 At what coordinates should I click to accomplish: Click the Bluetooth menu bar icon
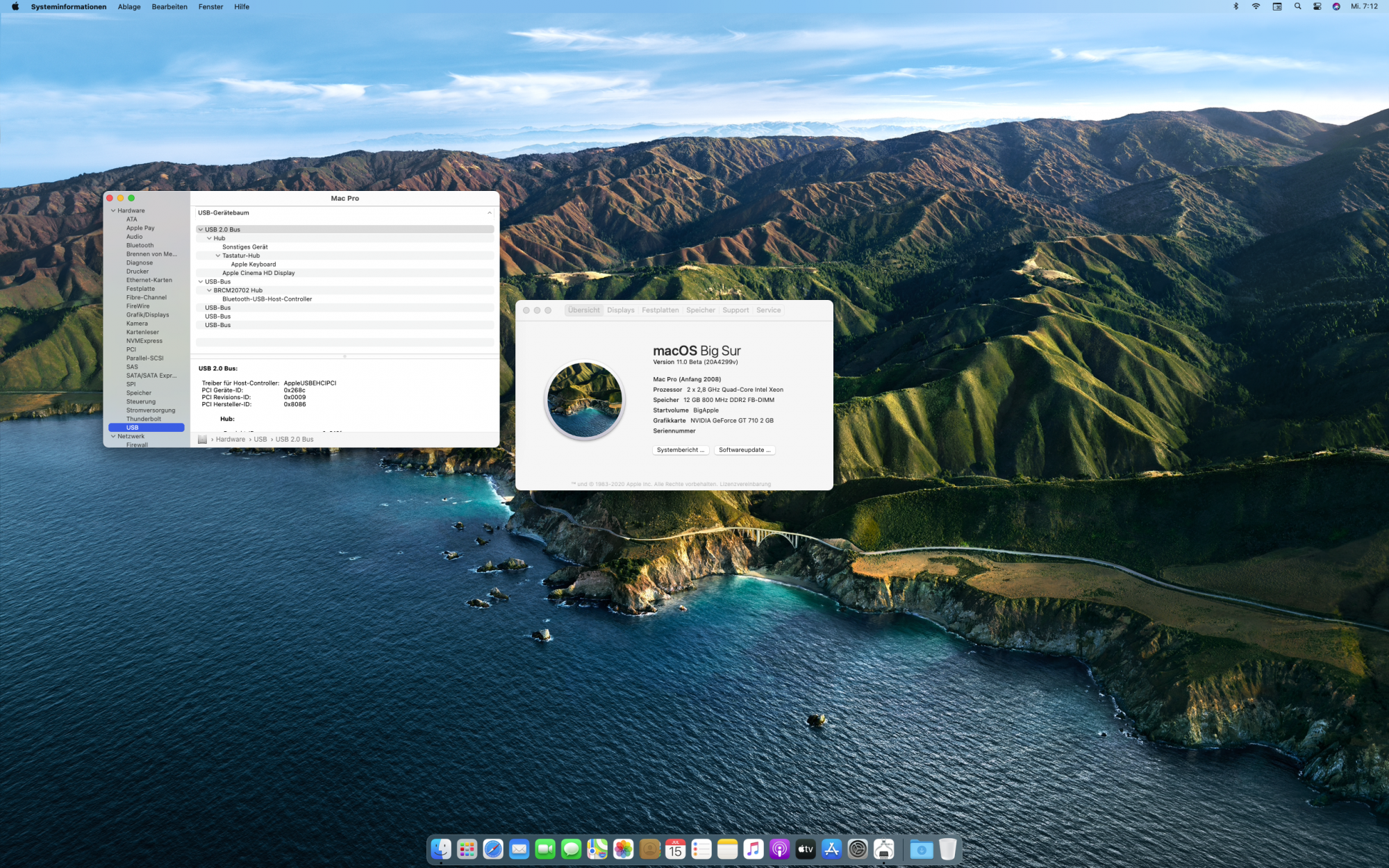point(1236,6)
